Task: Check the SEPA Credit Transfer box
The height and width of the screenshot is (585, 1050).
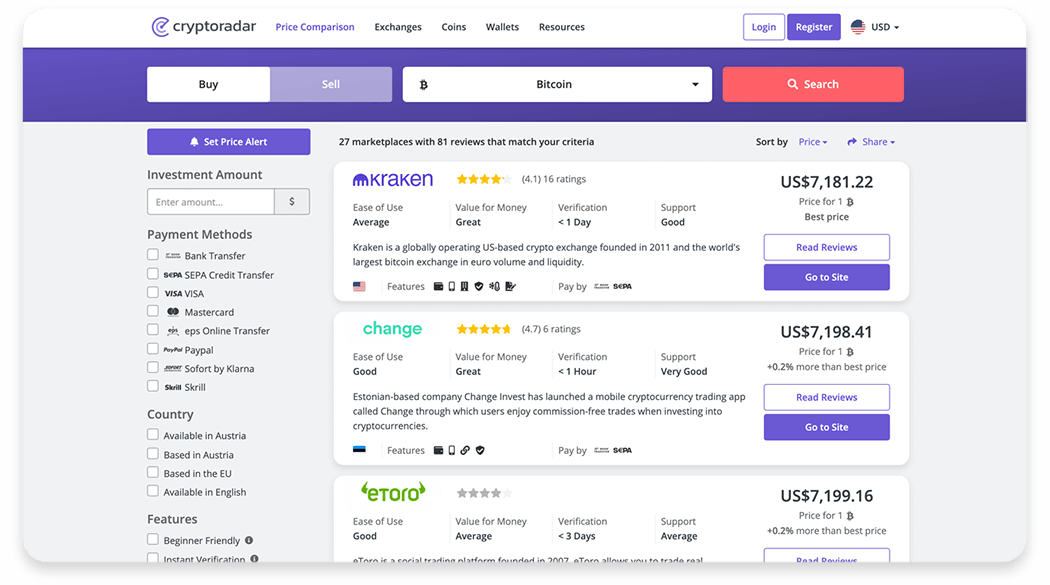Action: coord(153,274)
